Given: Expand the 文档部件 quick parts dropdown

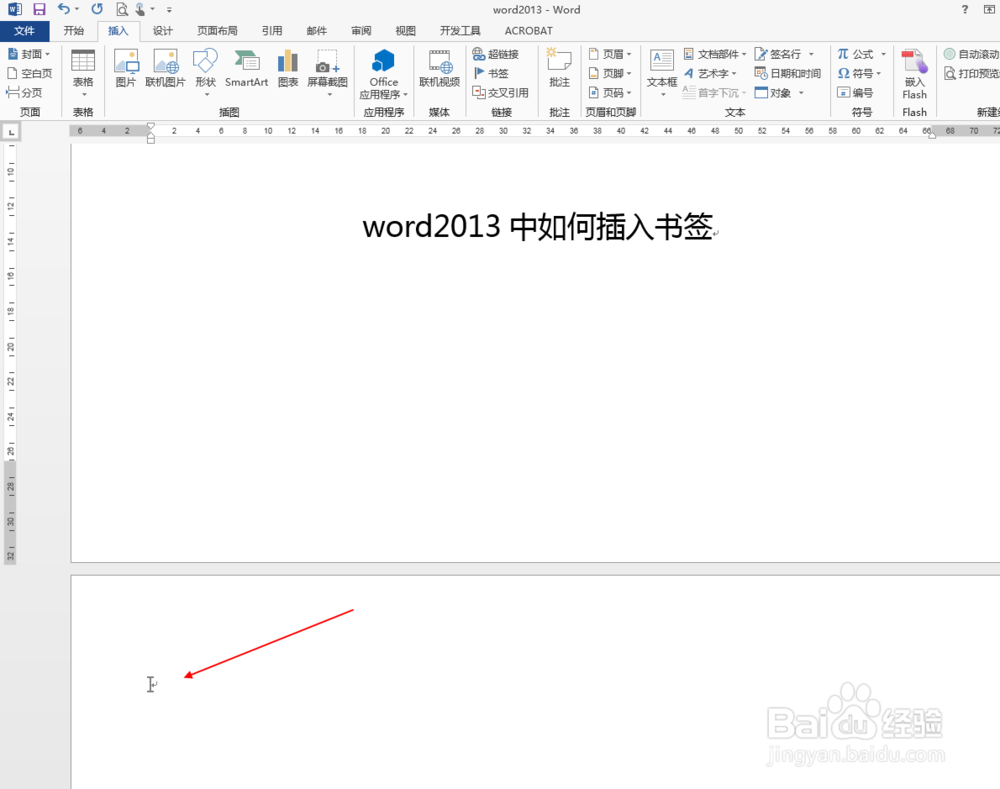Looking at the screenshot, I should (x=744, y=54).
